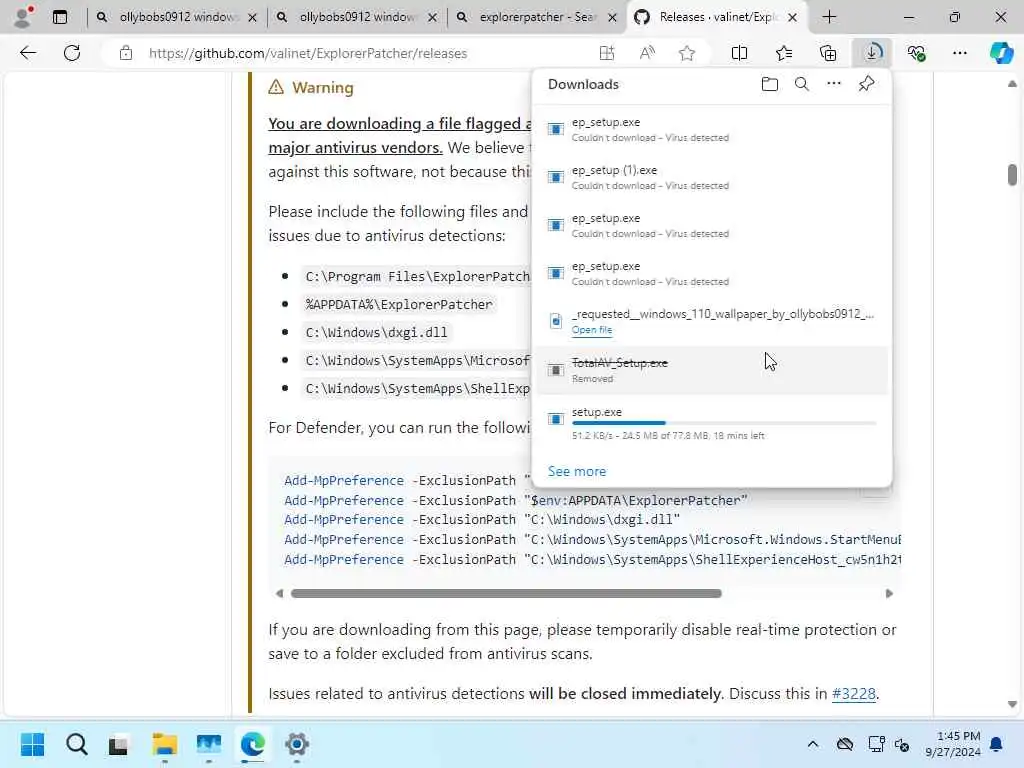
Task: Refresh the GitHub releases page
Action: (x=72, y=53)
